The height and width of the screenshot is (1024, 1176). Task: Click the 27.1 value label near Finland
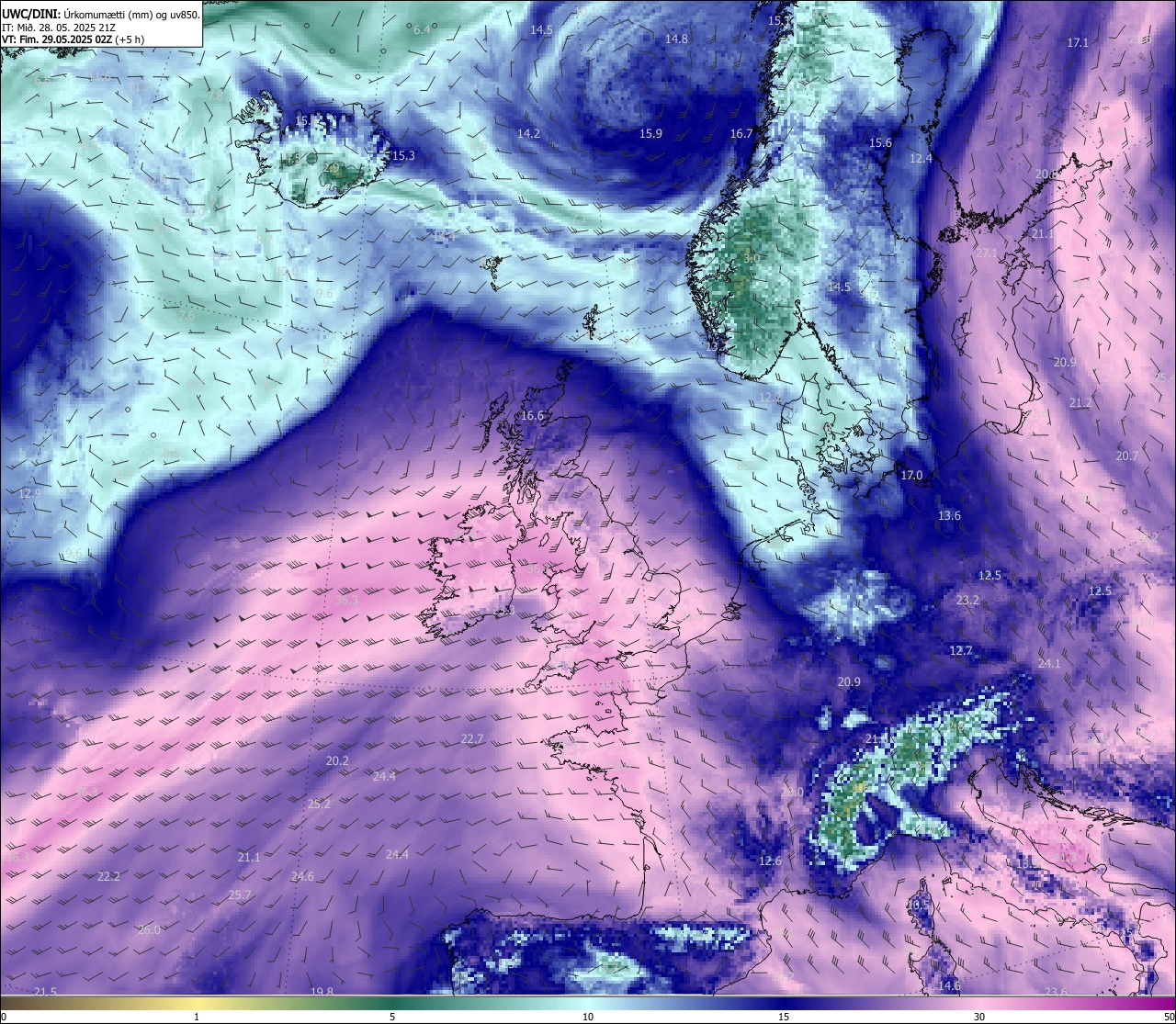point(986,253)
